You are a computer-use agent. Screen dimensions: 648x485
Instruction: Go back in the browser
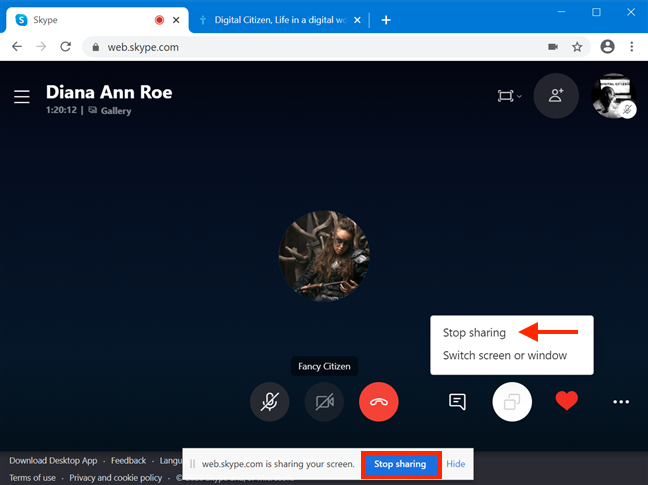pos(17,47)
